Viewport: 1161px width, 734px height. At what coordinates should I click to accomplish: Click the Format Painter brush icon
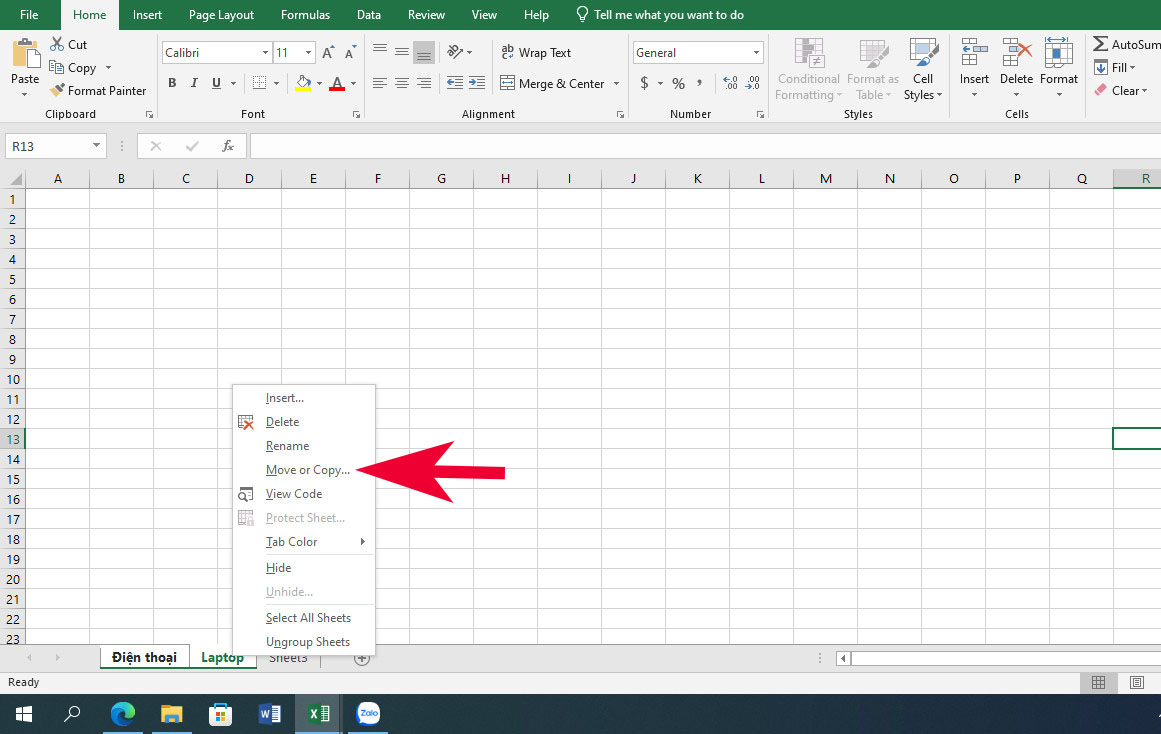tap(57, 91)
